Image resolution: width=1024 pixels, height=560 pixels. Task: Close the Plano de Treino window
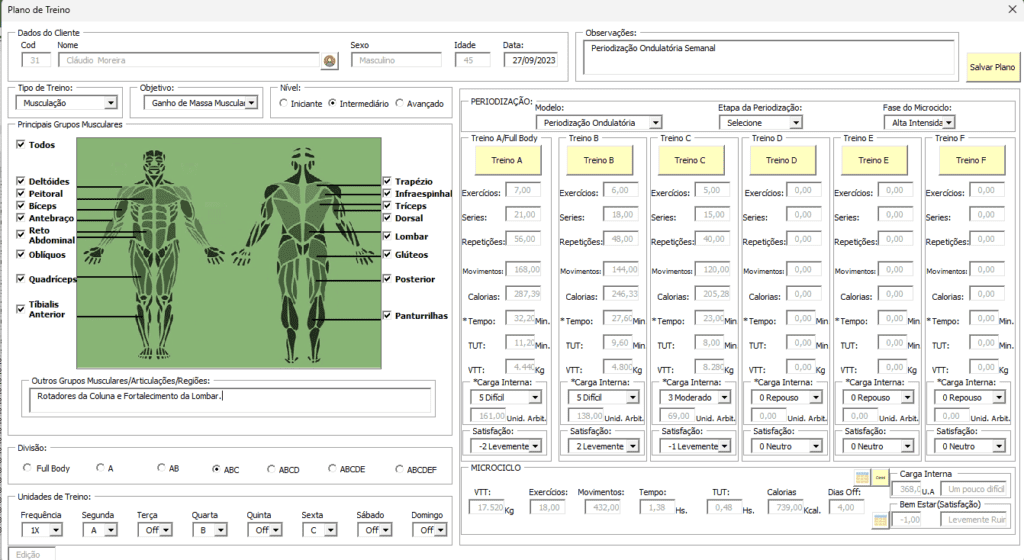pyautogui.click(x=1012, y=9)
